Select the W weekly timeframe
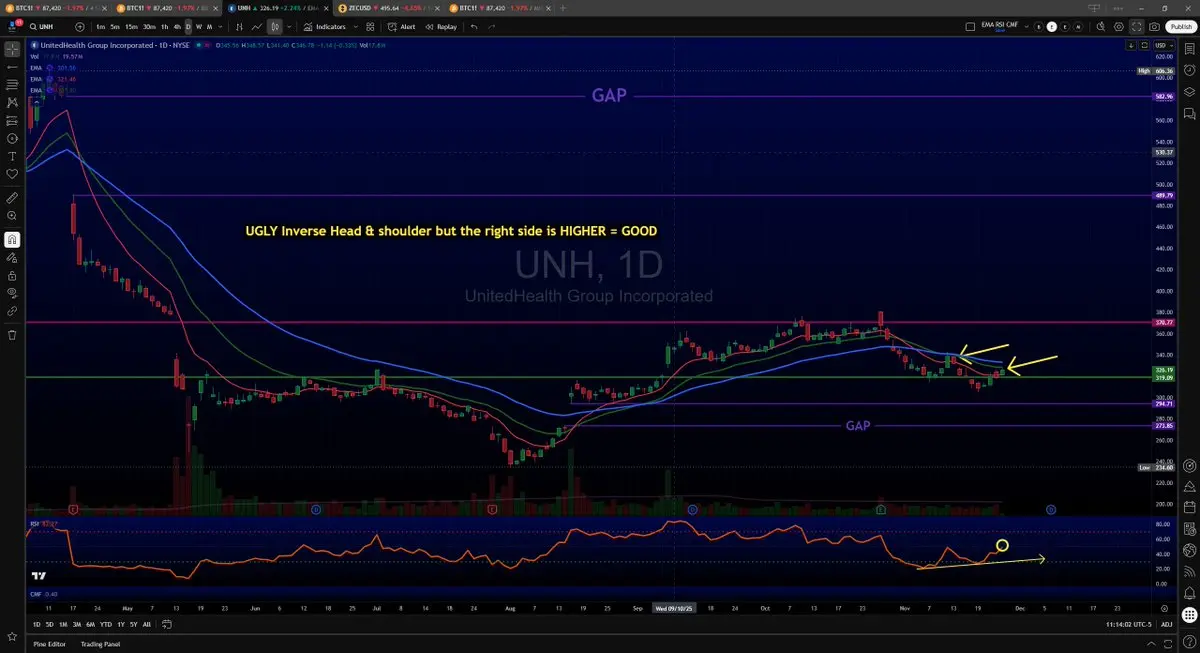Viewport: 1200px width, 653px height. pyautogui.click(x=199, y=27)
